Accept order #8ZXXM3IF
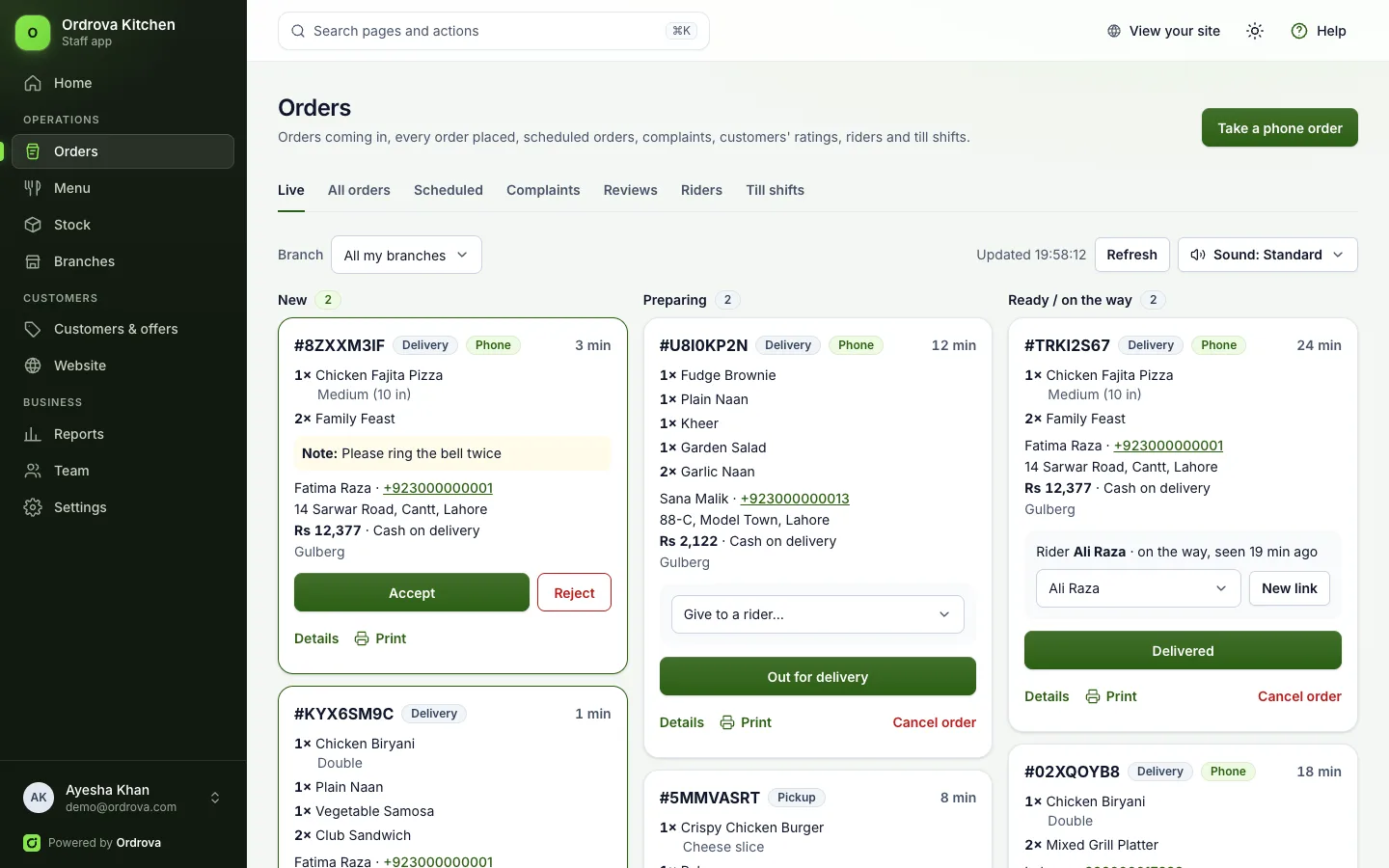Screen dimensions: 1389x868 tap(412, 593)
